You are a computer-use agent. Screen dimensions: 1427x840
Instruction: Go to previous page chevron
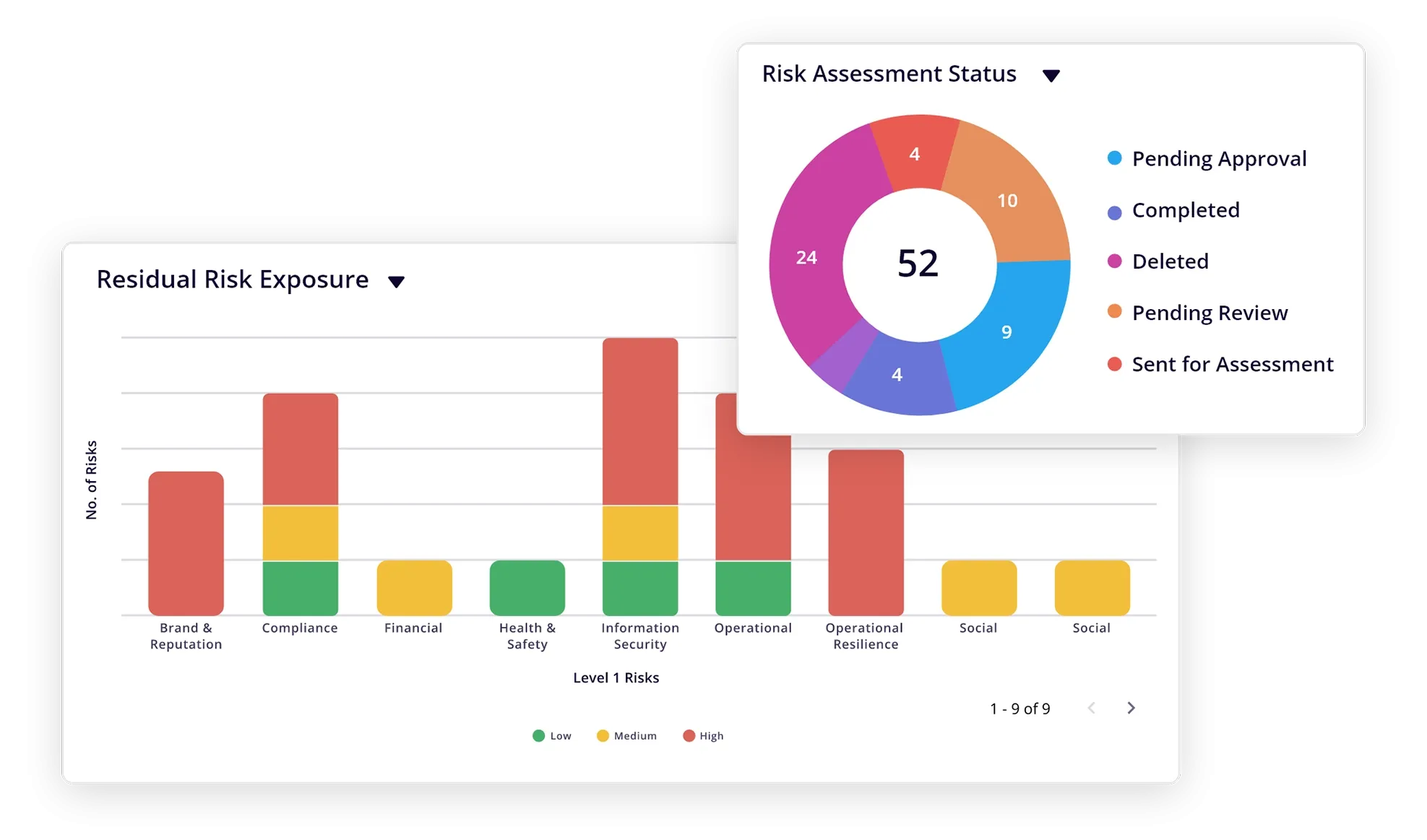point(1092,709)
